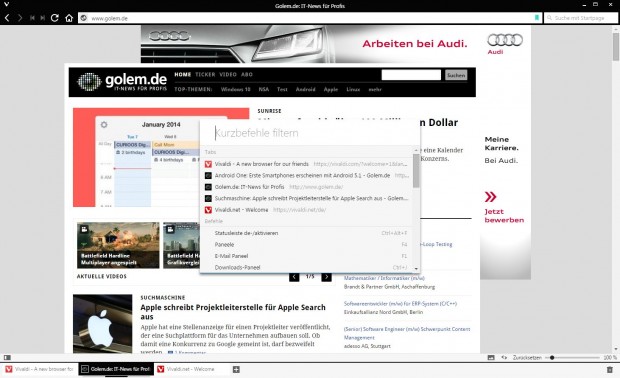Reload the current page
Screen dimensions: 620x378
point(55,18)
